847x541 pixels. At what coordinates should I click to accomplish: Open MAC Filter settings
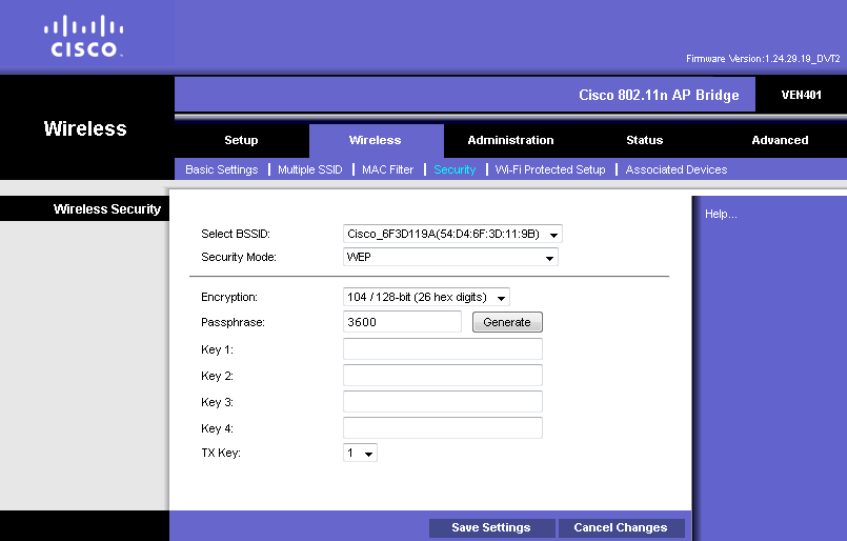click(387, 170)
